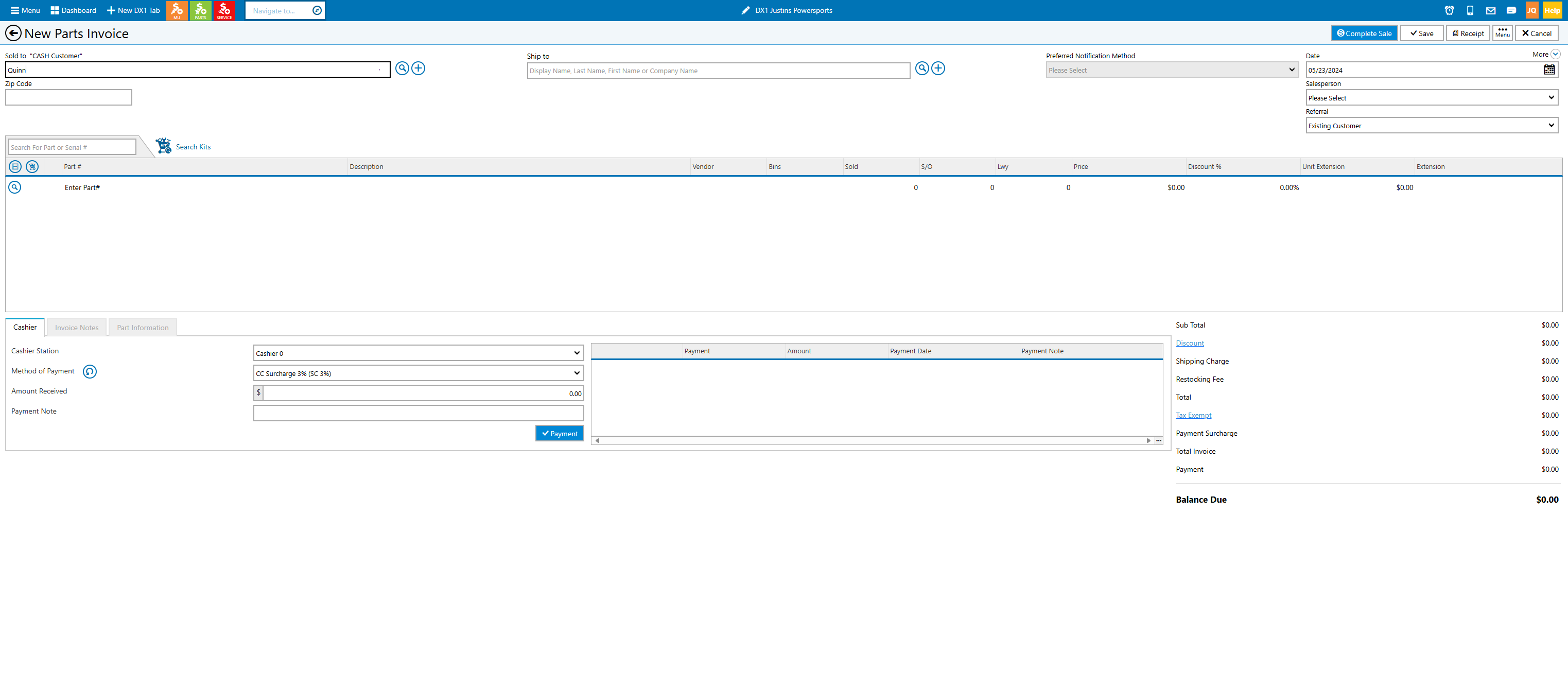Open the red SERVICE sale shortcut icon
The width and height of the screenshot is (1568, 685).
click(224, 10)
